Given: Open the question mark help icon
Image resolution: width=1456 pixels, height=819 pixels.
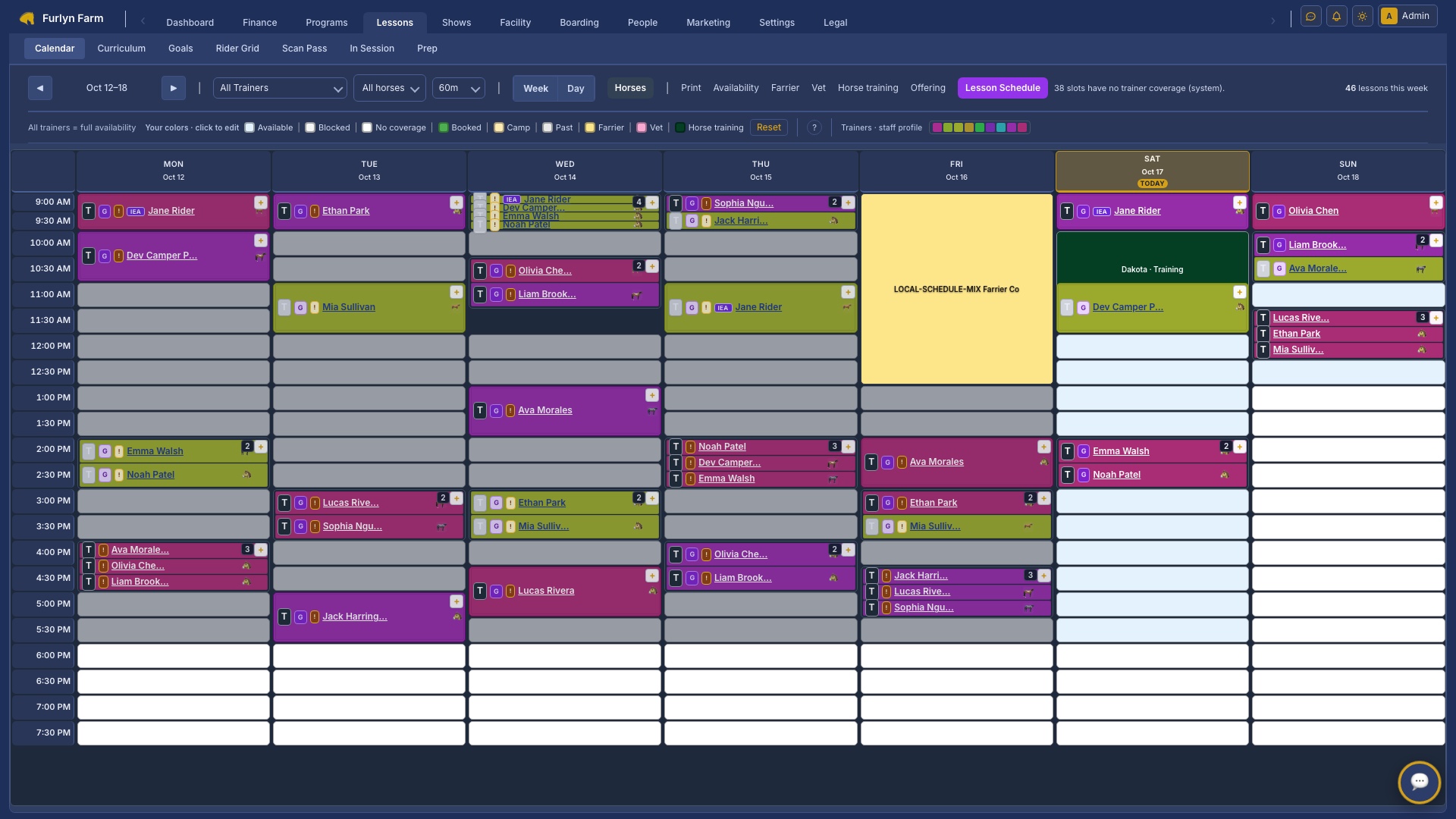Looking at the screenshot, I should tap(814, 127).
